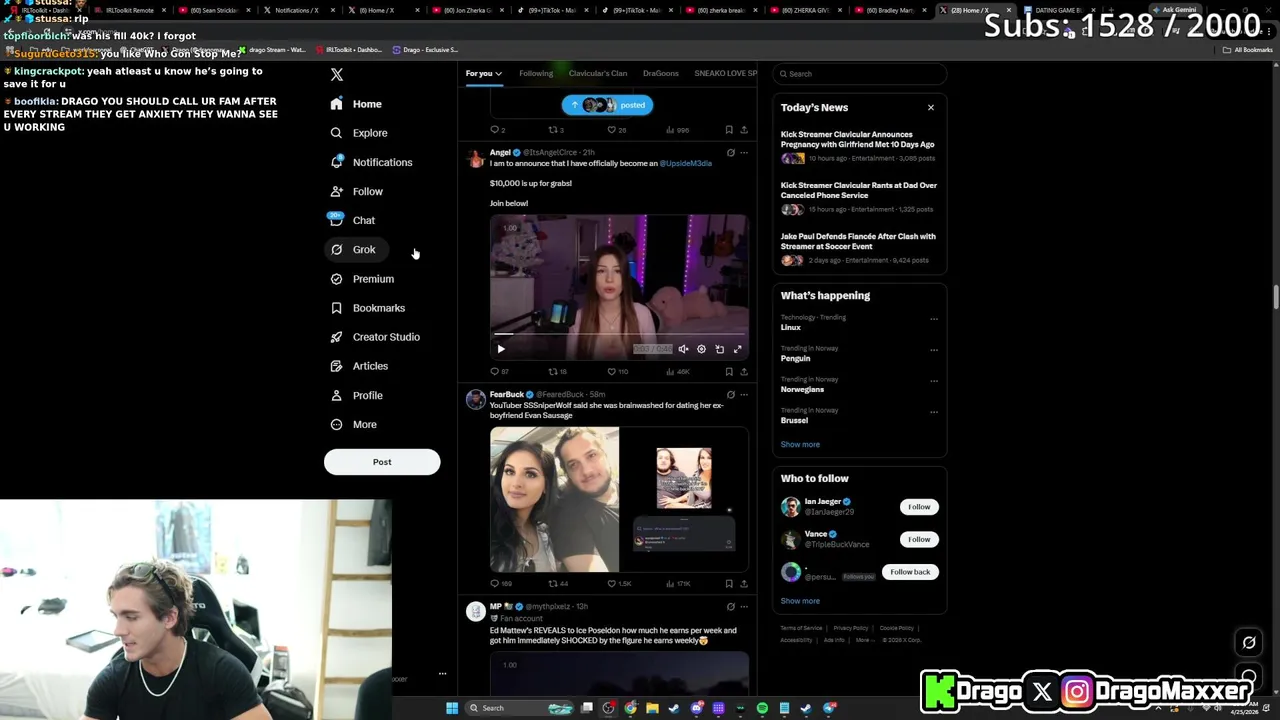Follow Ian Jaeger
This screenshot has height=720, width=1280.
coord(919,507)
